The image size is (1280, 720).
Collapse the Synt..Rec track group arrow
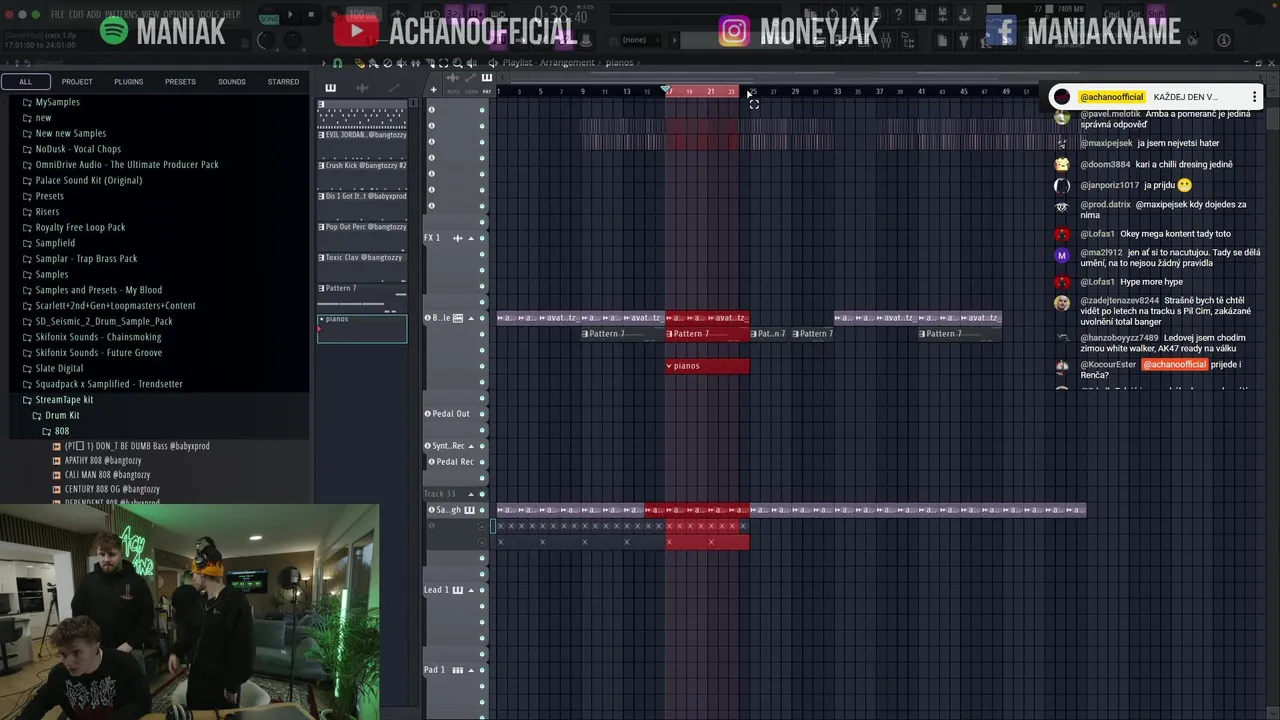(x=471, y=446)
